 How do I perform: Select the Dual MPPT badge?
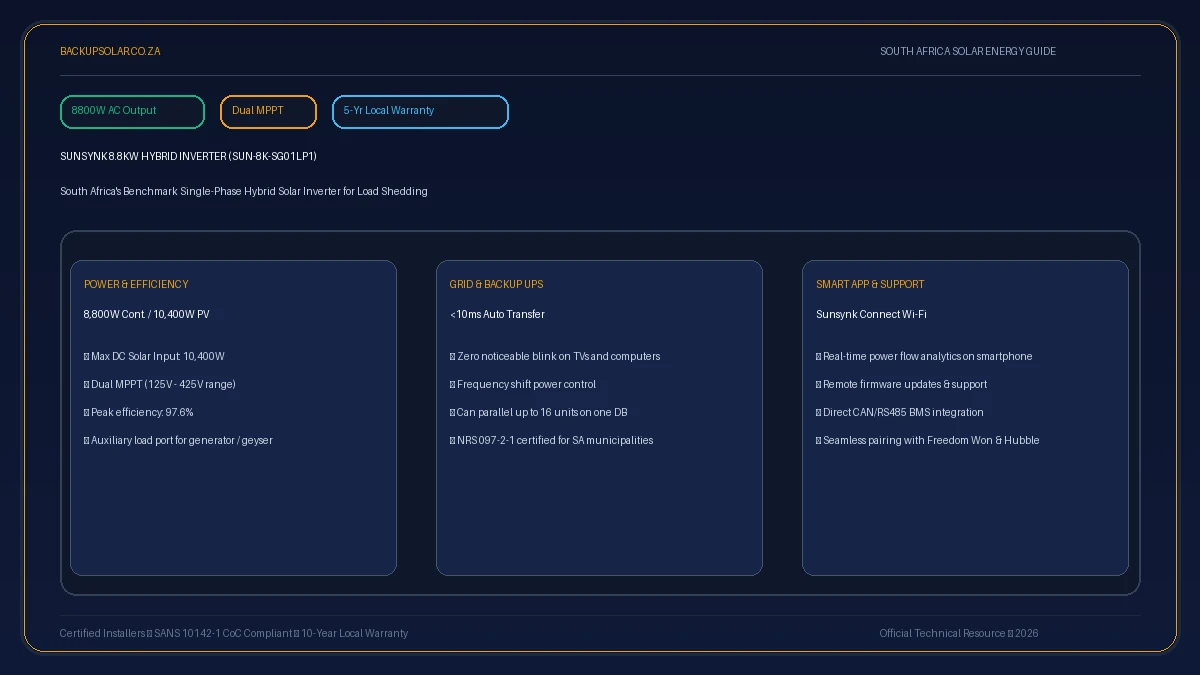point(268,112)
